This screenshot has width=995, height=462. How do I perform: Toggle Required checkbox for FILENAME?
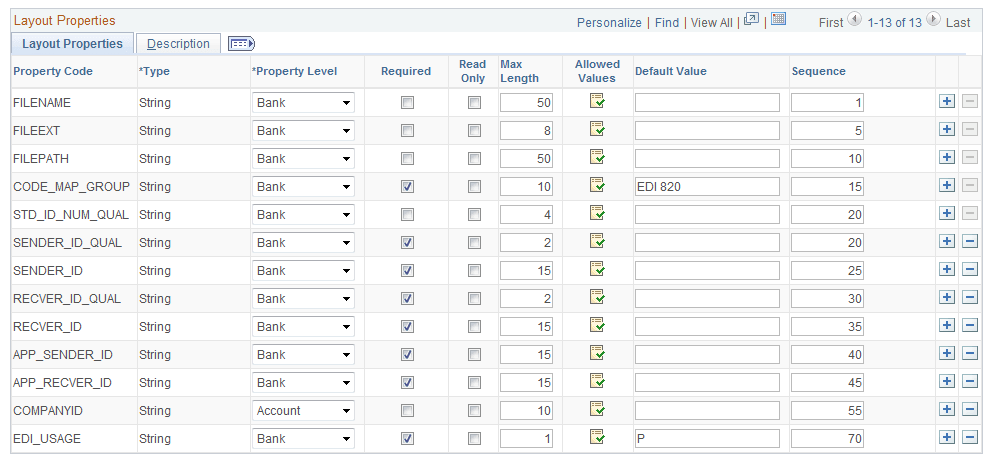407,102
